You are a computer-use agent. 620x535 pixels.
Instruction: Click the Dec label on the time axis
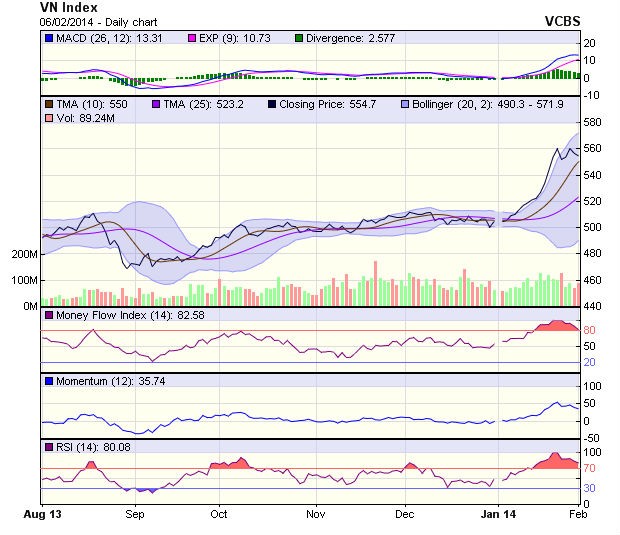(404, 515)
